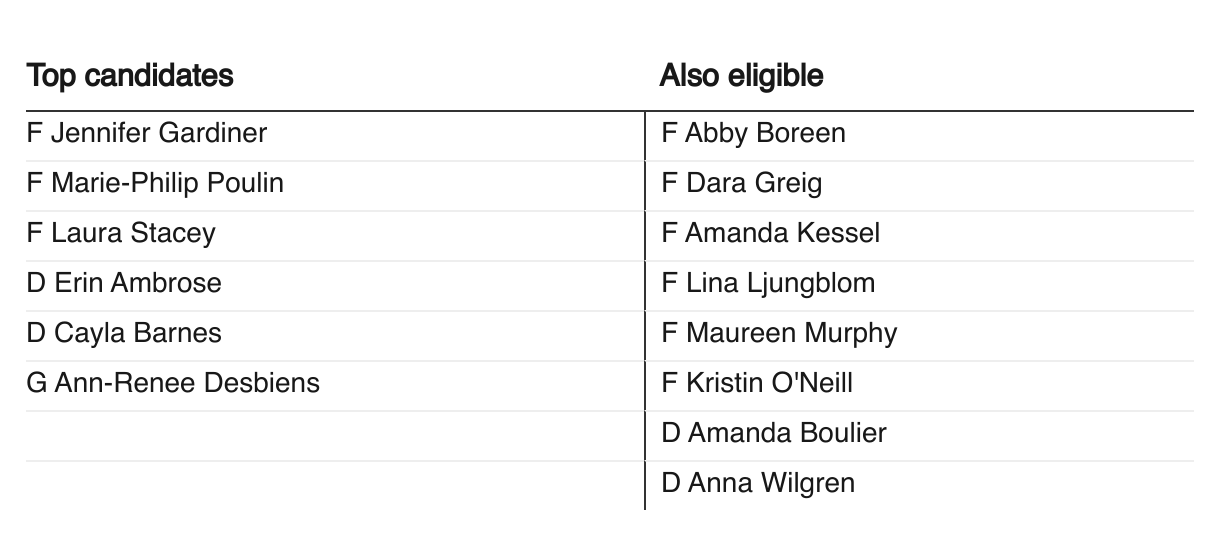The height and width of the screenshot is (536, 1220).
Task: Click the Top candidates column header
Action: point(130,75)
